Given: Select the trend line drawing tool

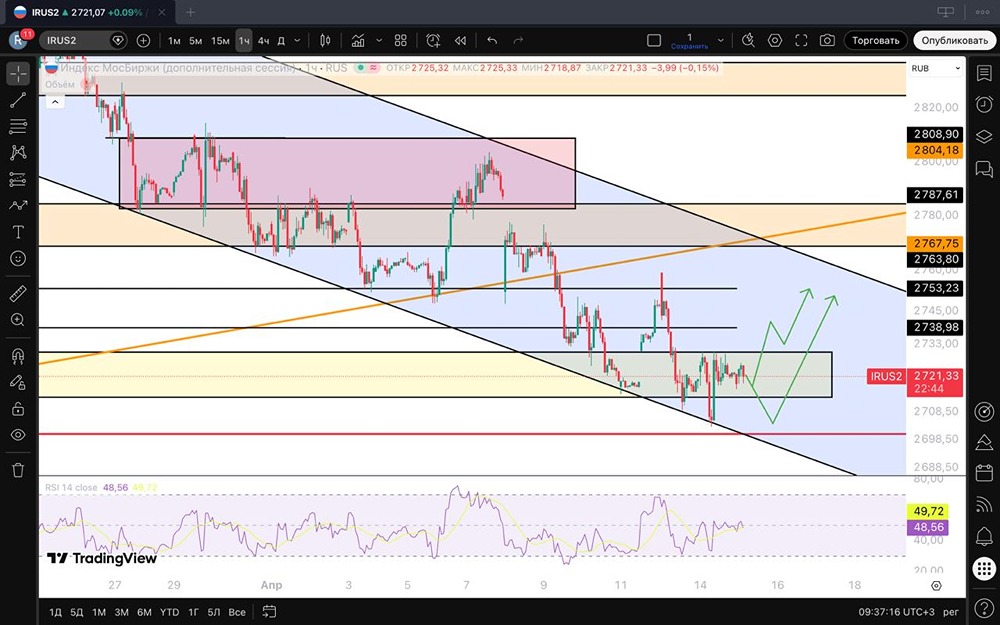Looking at the screenshot, I should pyautogui.click(x=18, y=100).
